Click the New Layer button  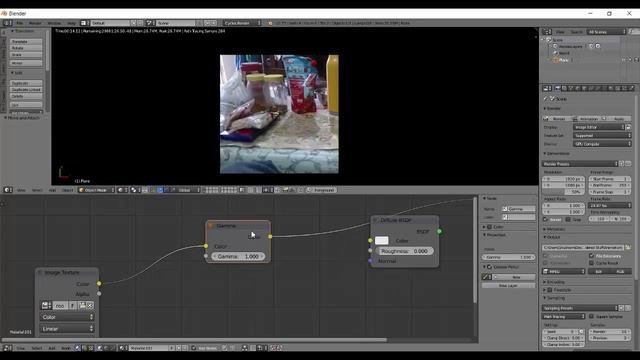click(x=509, y=286)
